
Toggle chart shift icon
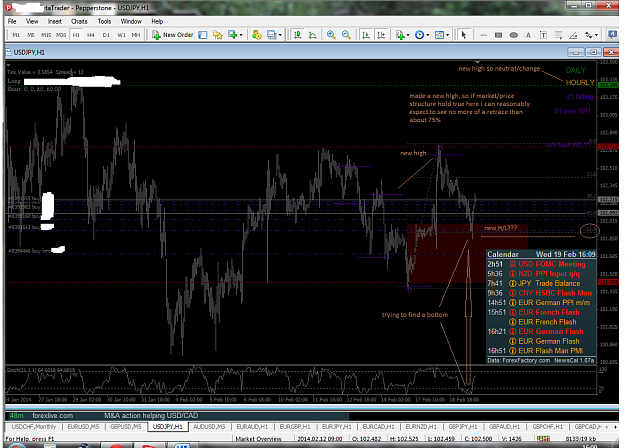[381, 35]
